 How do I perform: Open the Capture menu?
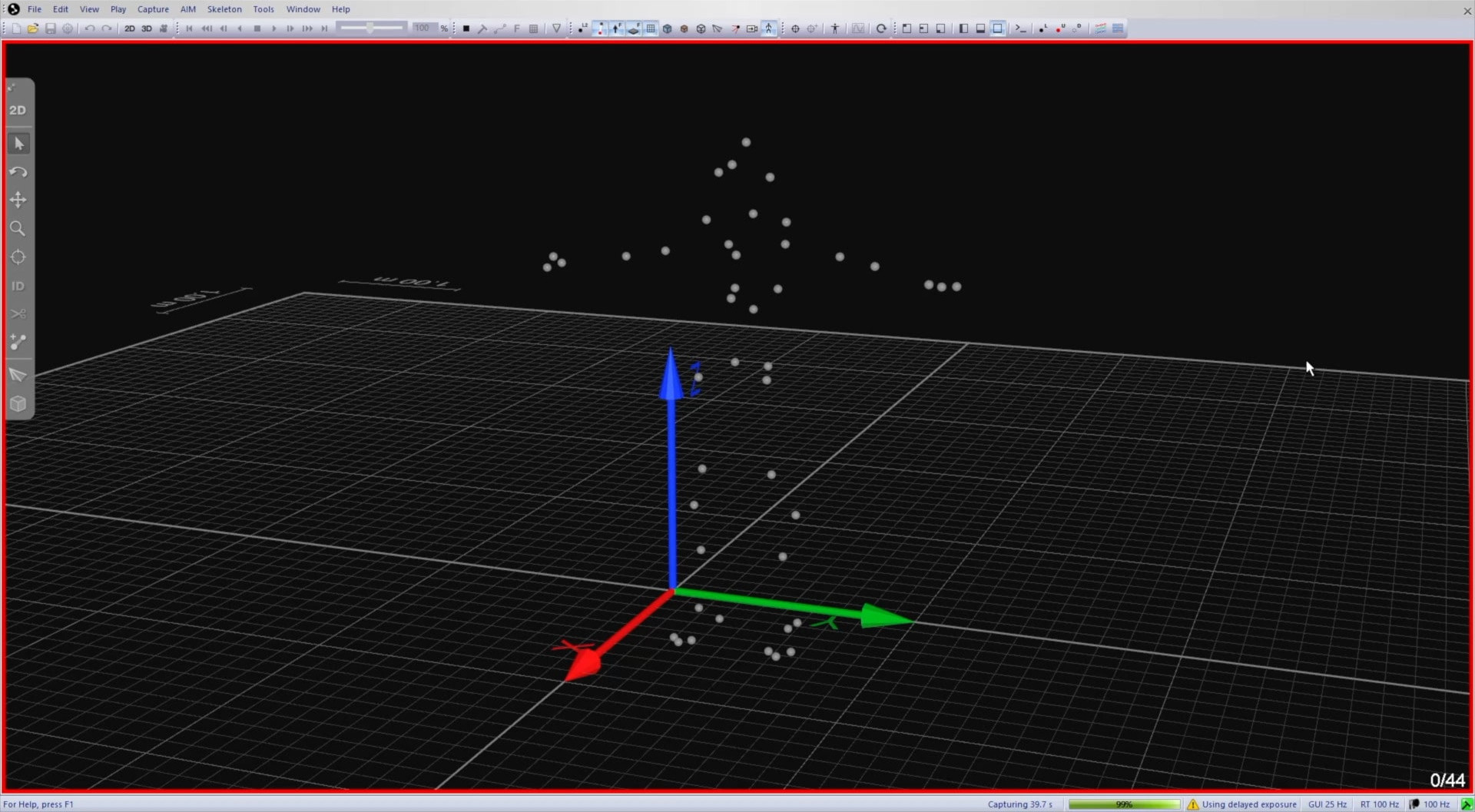(153, 9)
